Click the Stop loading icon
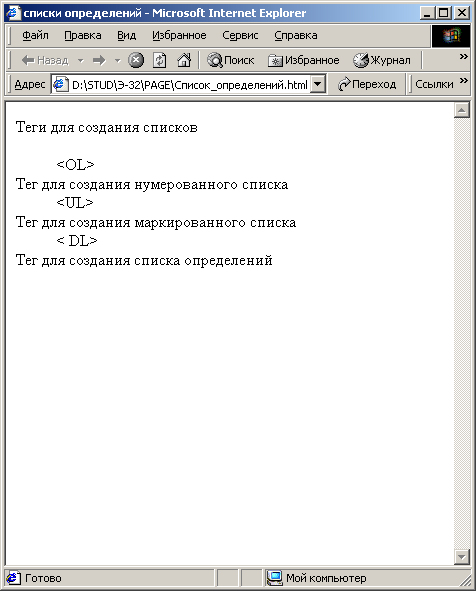 (136, 60)
